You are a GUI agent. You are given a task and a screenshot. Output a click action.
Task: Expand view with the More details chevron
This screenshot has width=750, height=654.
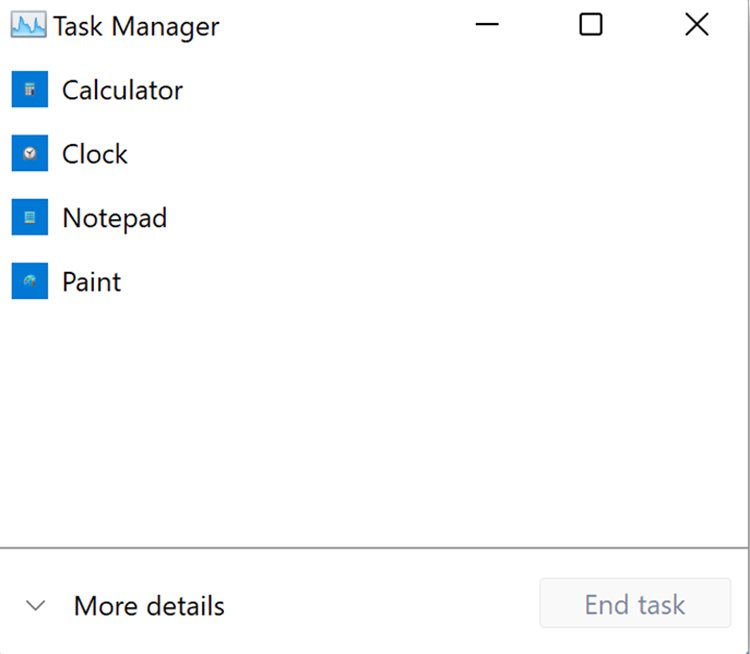[x=36, y=606]
